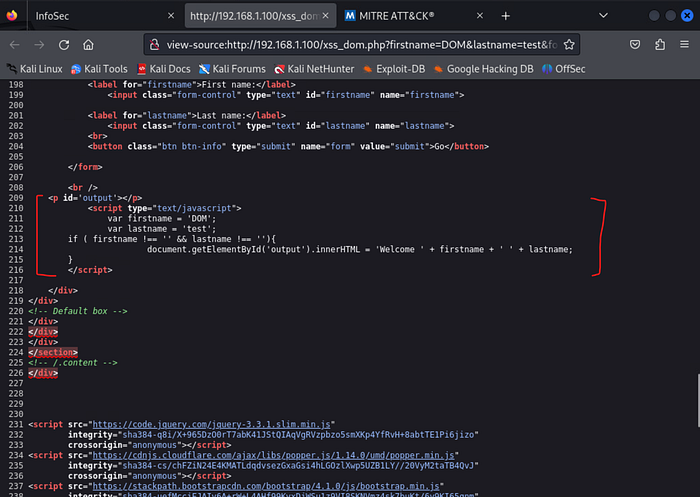Open the Firefox application menu
Viewport: 700px width, 497px height.
tap(684, 44)
